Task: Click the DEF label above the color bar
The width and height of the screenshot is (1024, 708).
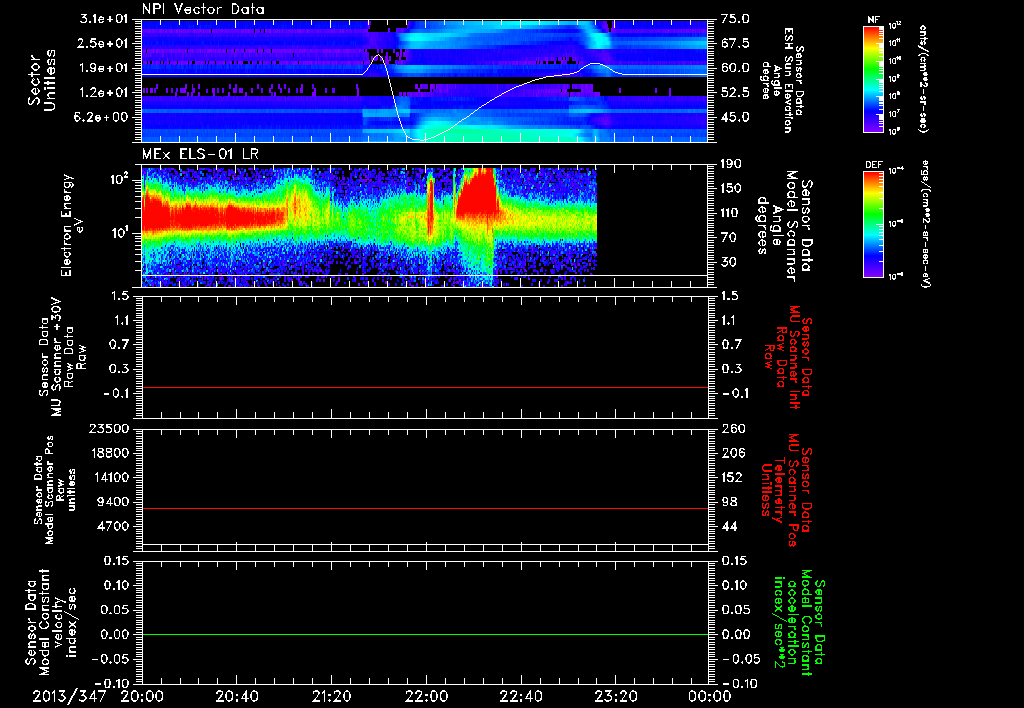Action: [x=874, y=165]
